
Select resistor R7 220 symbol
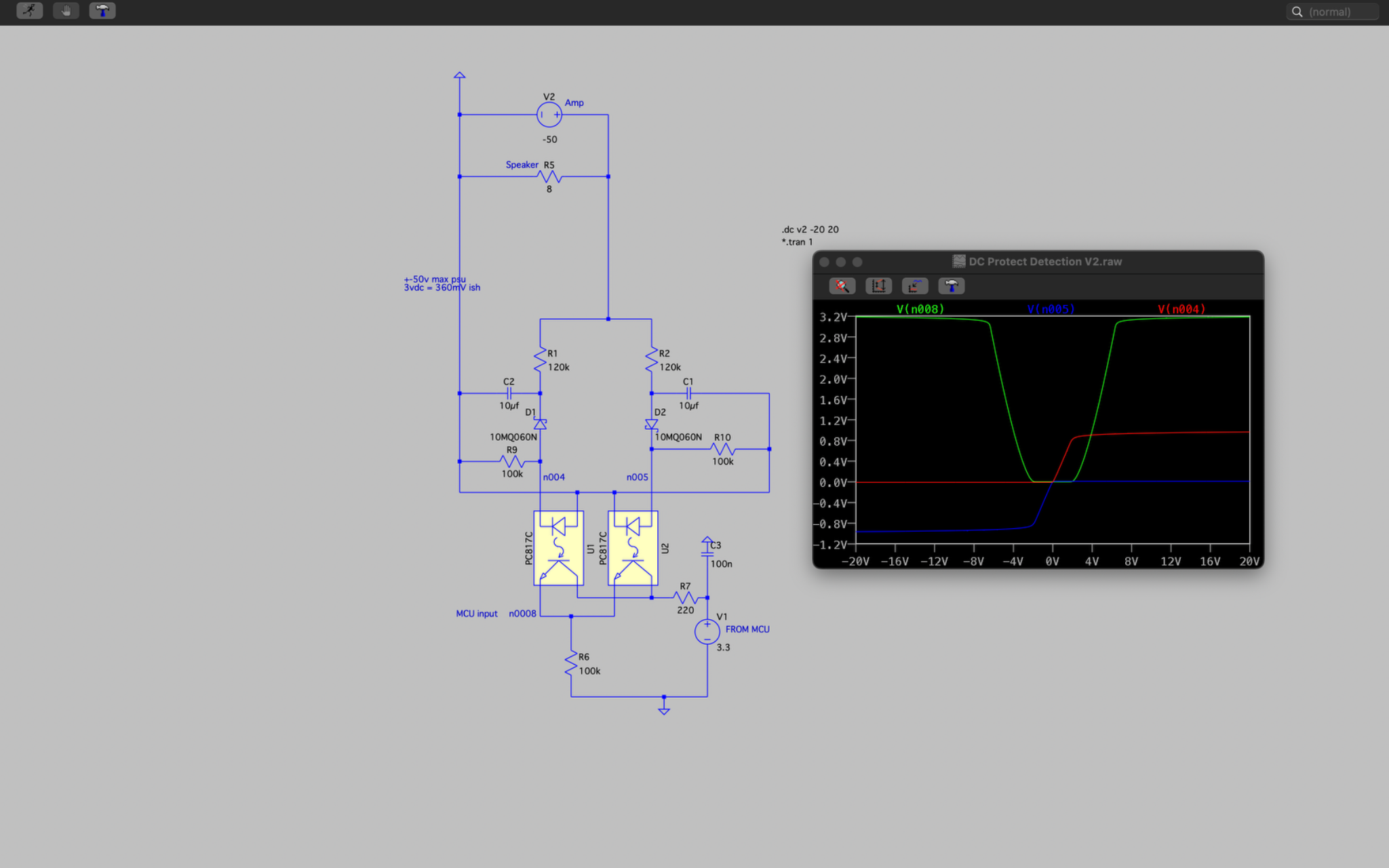[x=686, y=597]
